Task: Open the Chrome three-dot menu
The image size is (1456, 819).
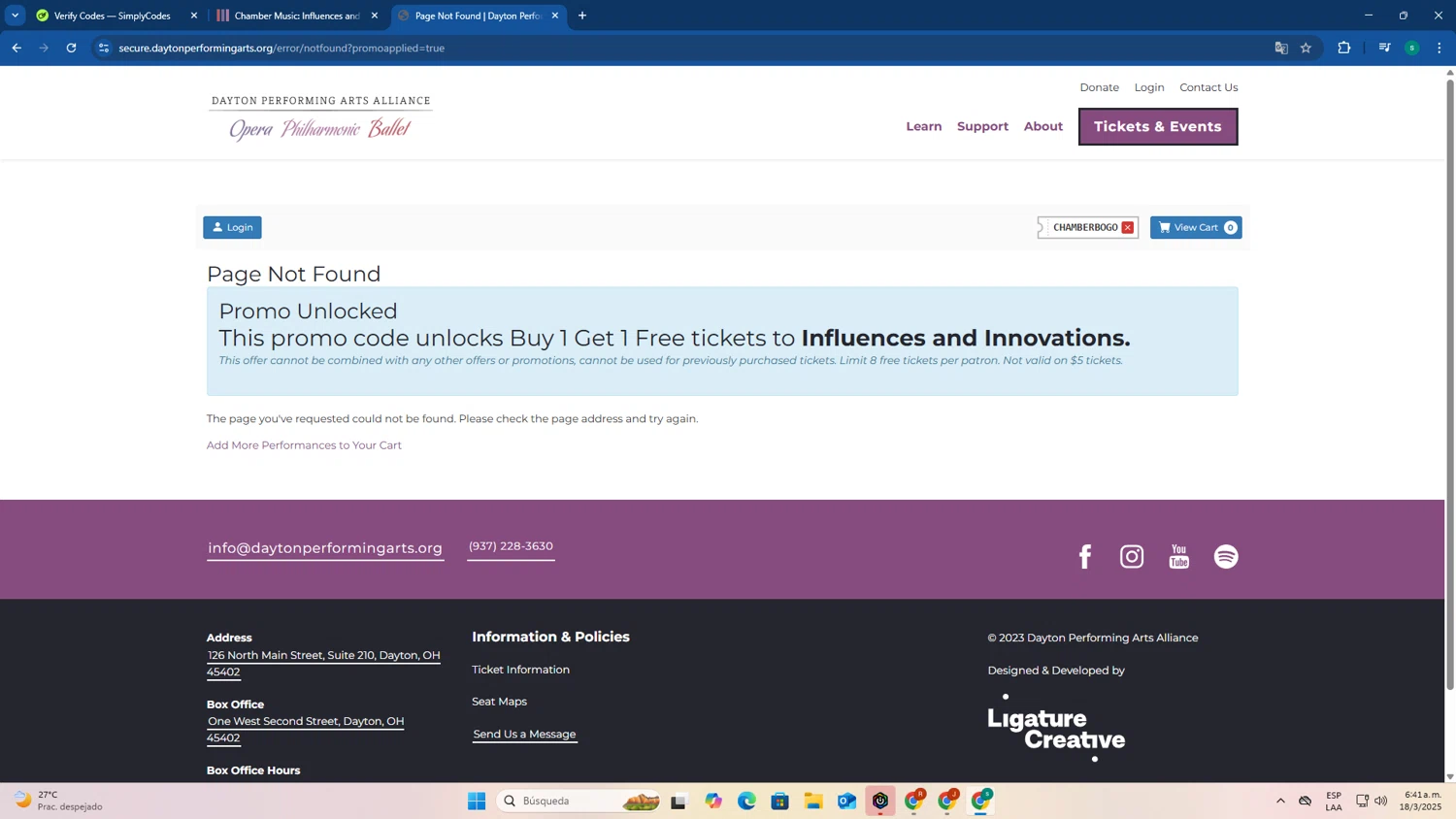Action: (1439, 48)
